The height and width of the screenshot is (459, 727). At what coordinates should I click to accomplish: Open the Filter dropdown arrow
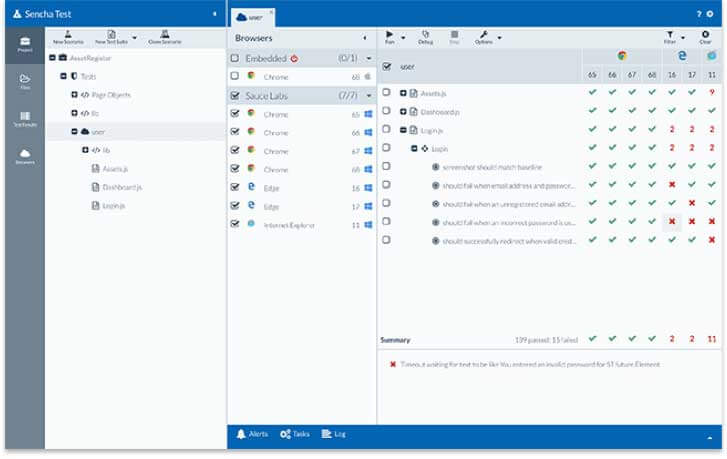pos(683,38)
